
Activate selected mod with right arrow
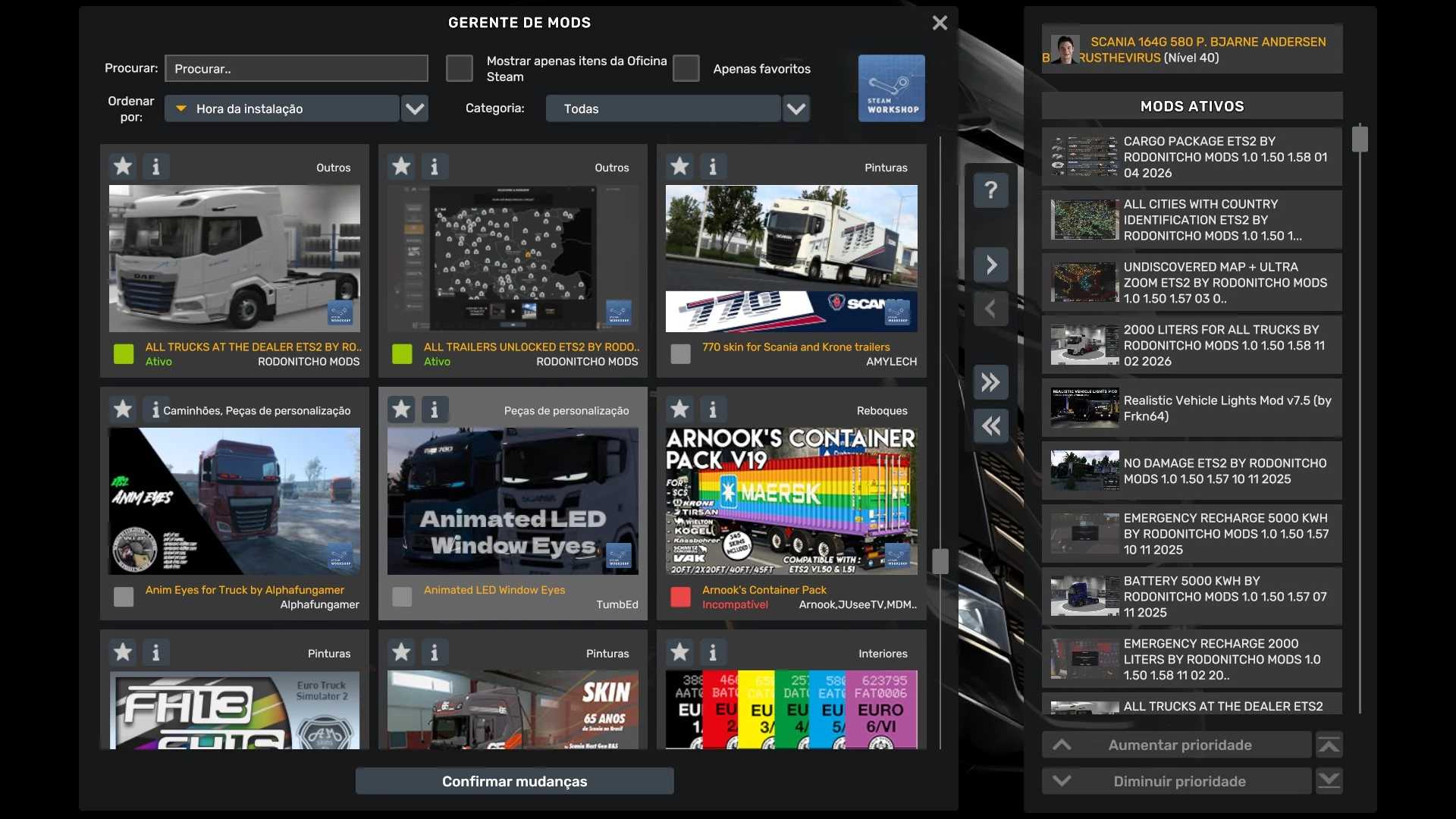click(990, 265)
